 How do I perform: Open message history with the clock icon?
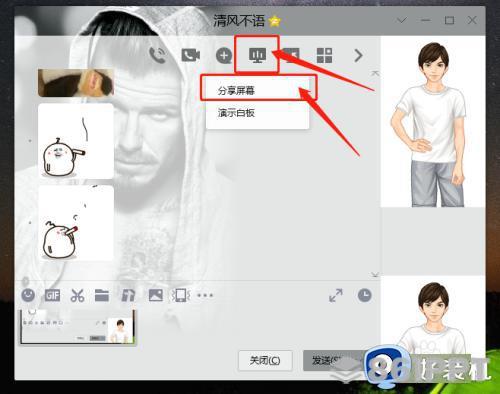click(x=364, y=295)
